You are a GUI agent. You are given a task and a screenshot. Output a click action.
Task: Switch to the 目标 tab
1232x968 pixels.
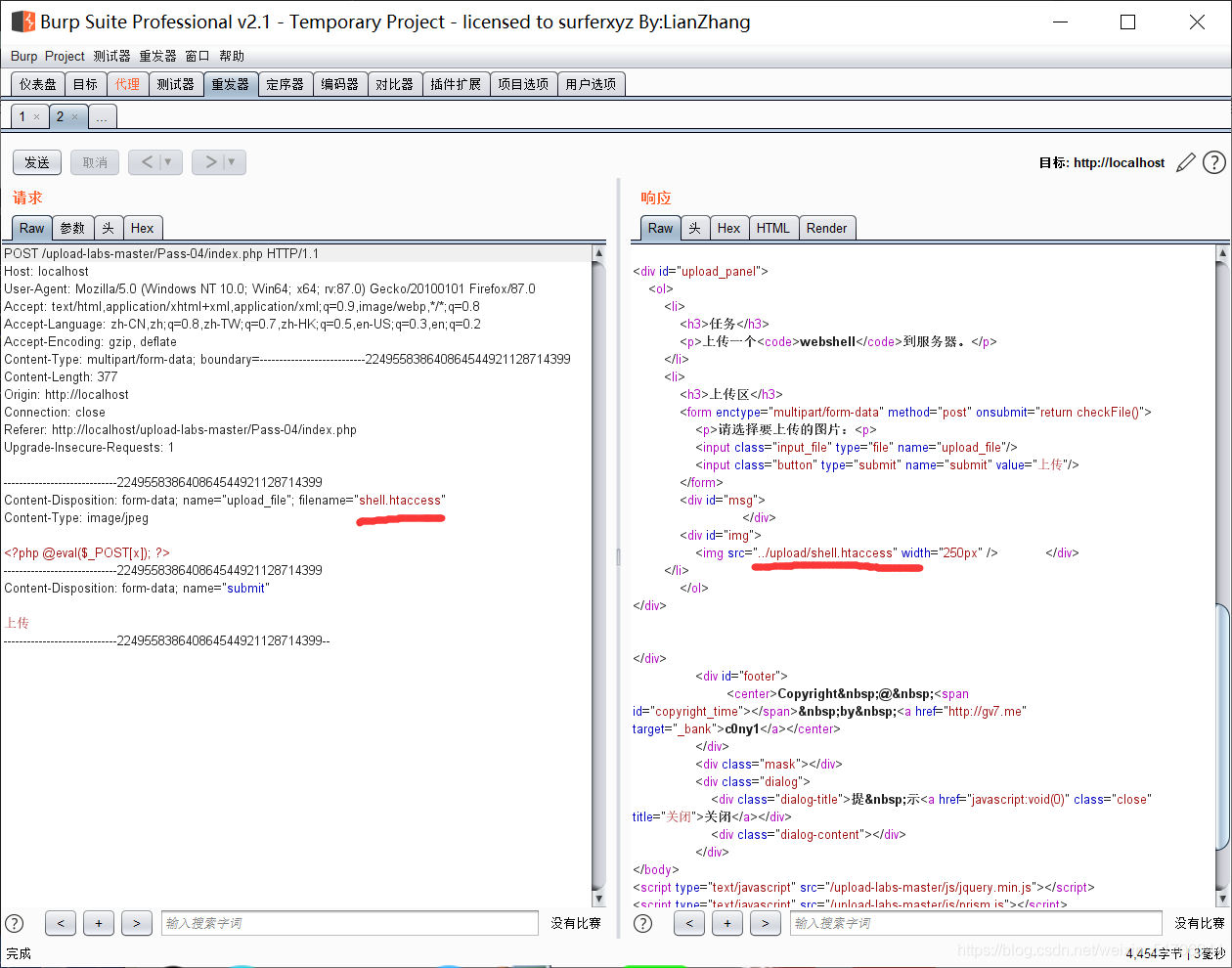pyautogui.click(x=86, y=84)
